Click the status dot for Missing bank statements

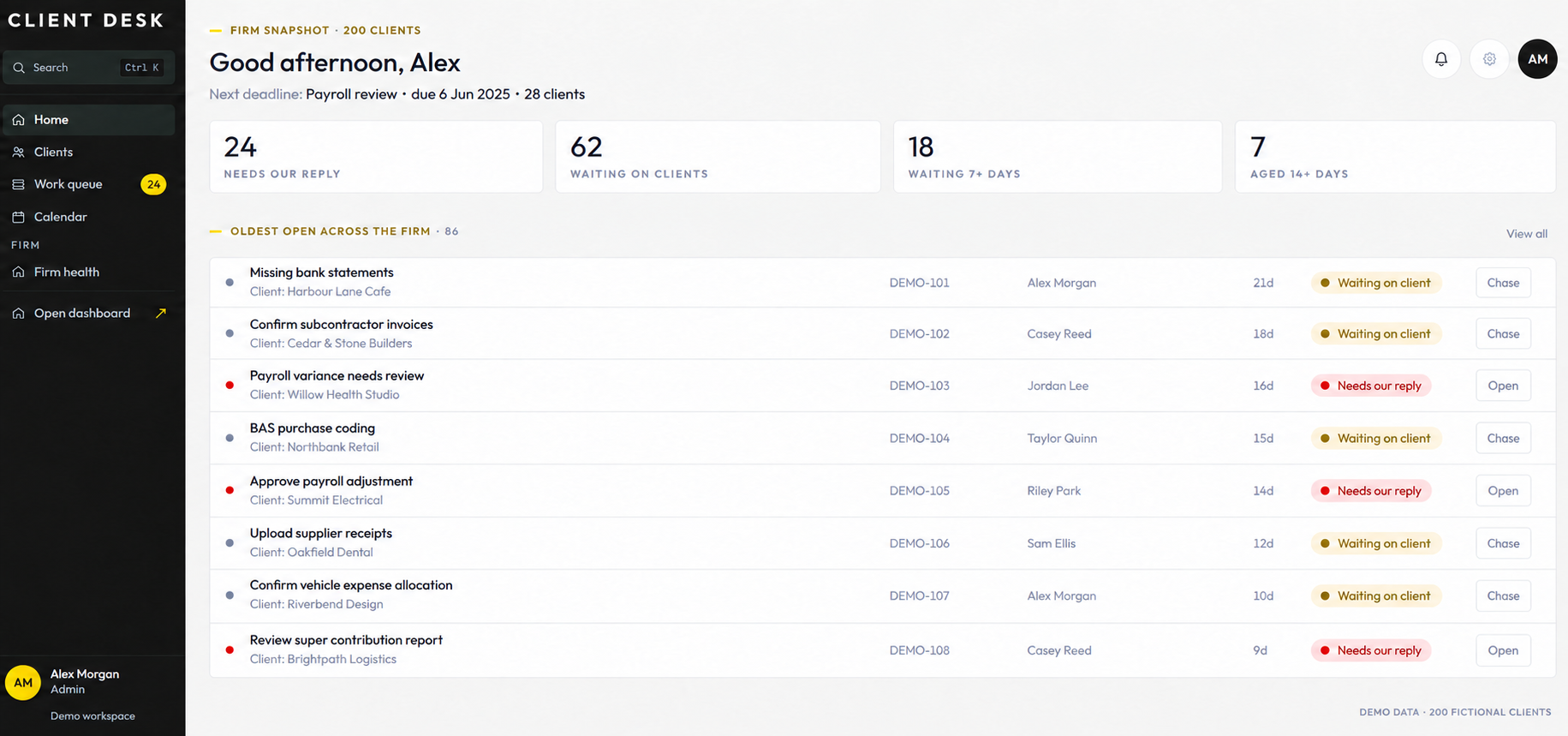pyautogui.click(x=230, y=282)
